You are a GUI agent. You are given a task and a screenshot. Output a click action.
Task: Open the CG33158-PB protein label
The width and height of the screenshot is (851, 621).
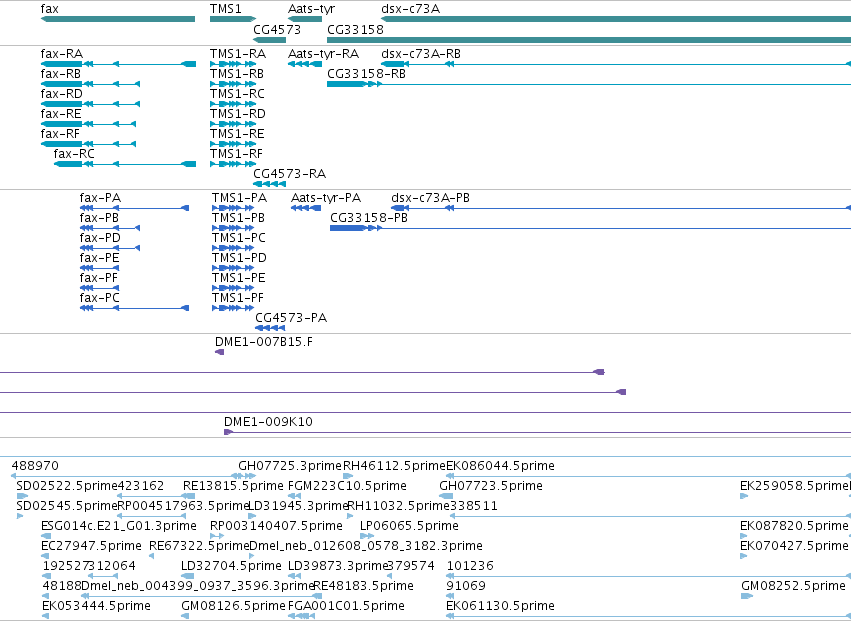pos(369,218)
